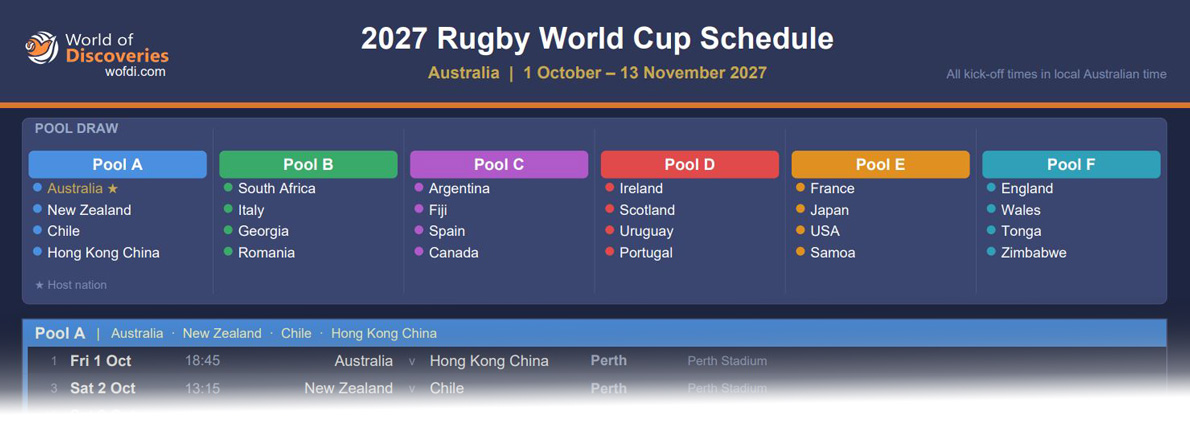Click the red dot beside Ireland
The image size is (1190, 421).
click(x=609, y=187)
